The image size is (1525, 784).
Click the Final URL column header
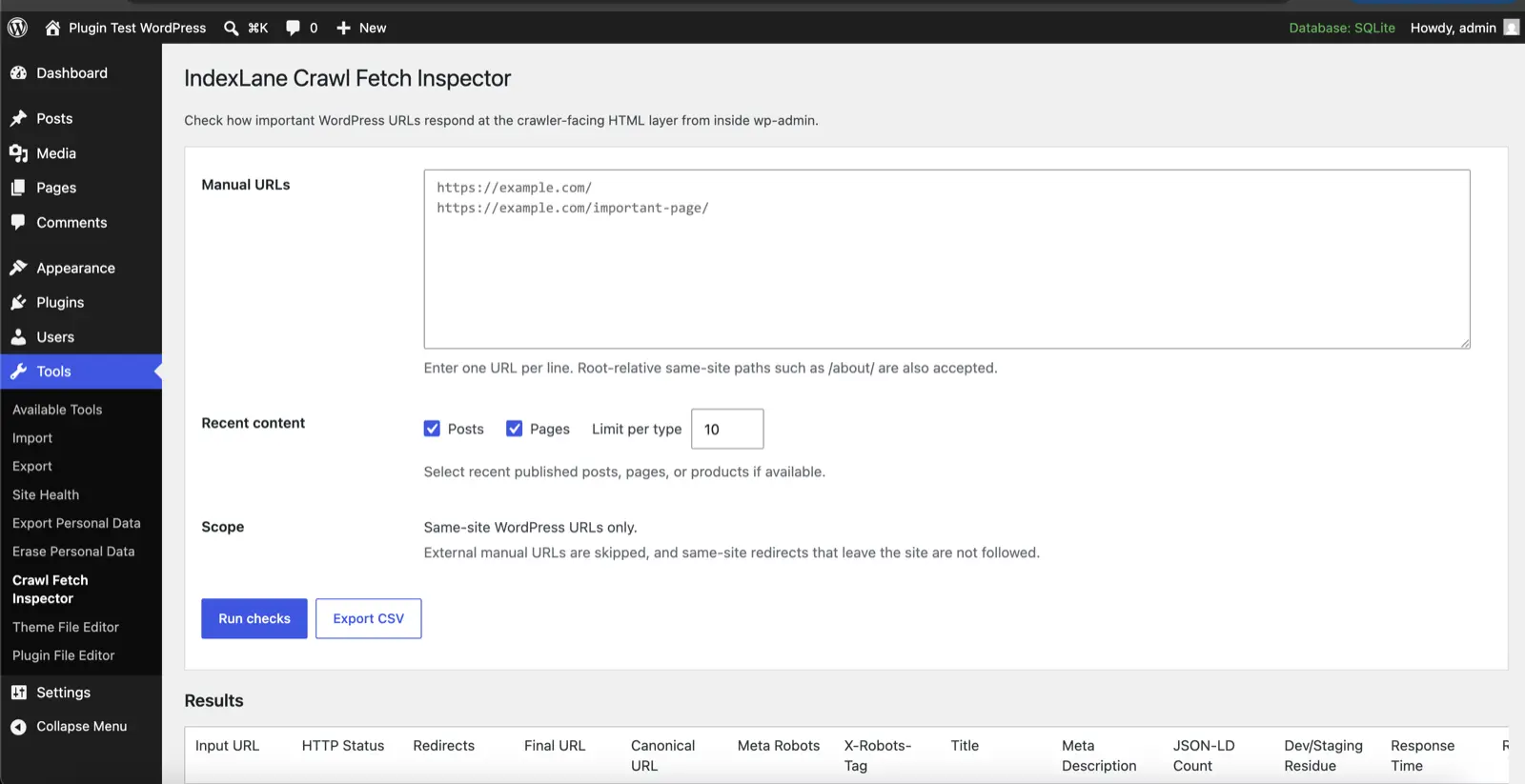[x=555, y=746]
